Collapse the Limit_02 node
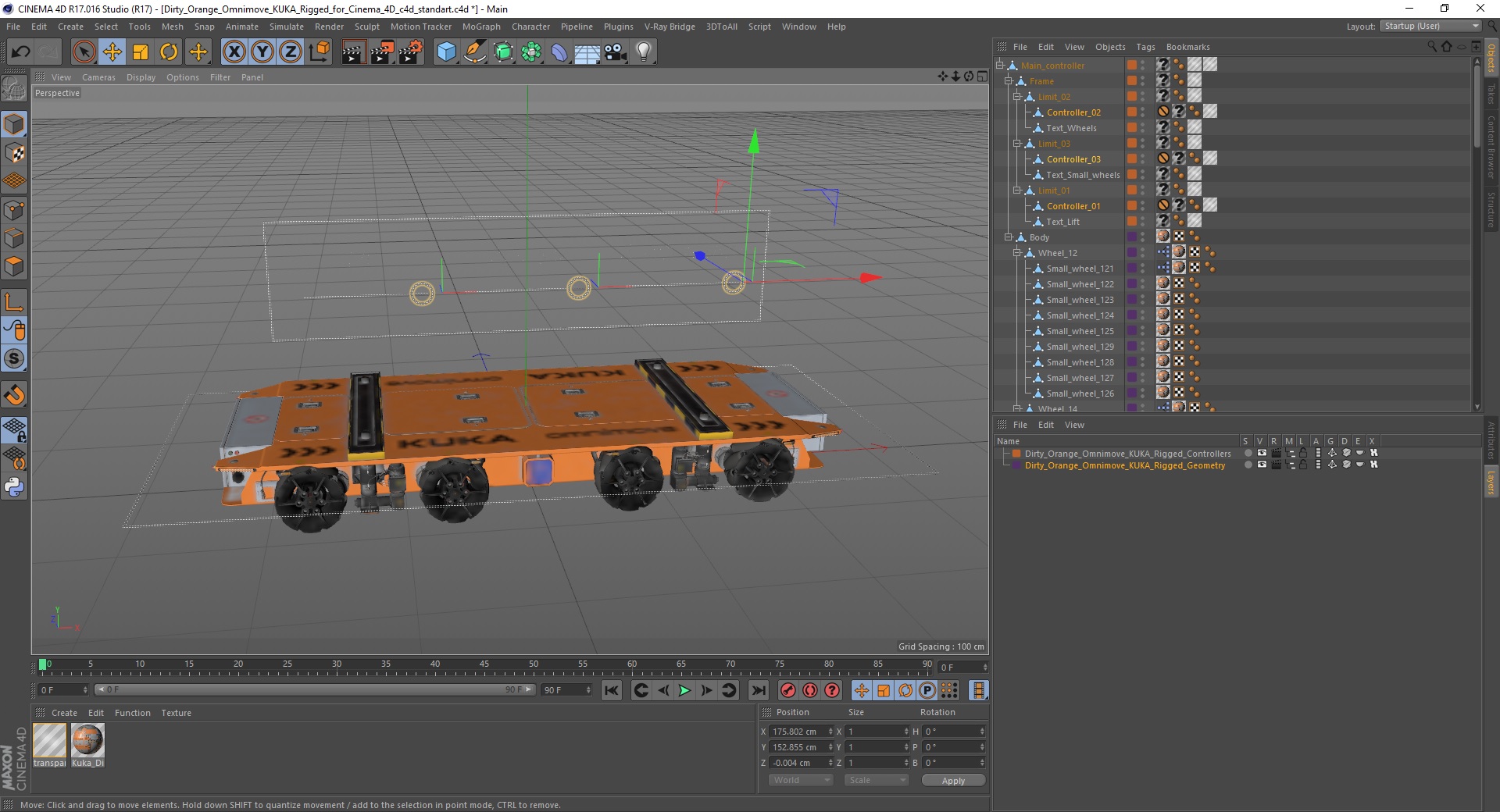 point(1016,97)
